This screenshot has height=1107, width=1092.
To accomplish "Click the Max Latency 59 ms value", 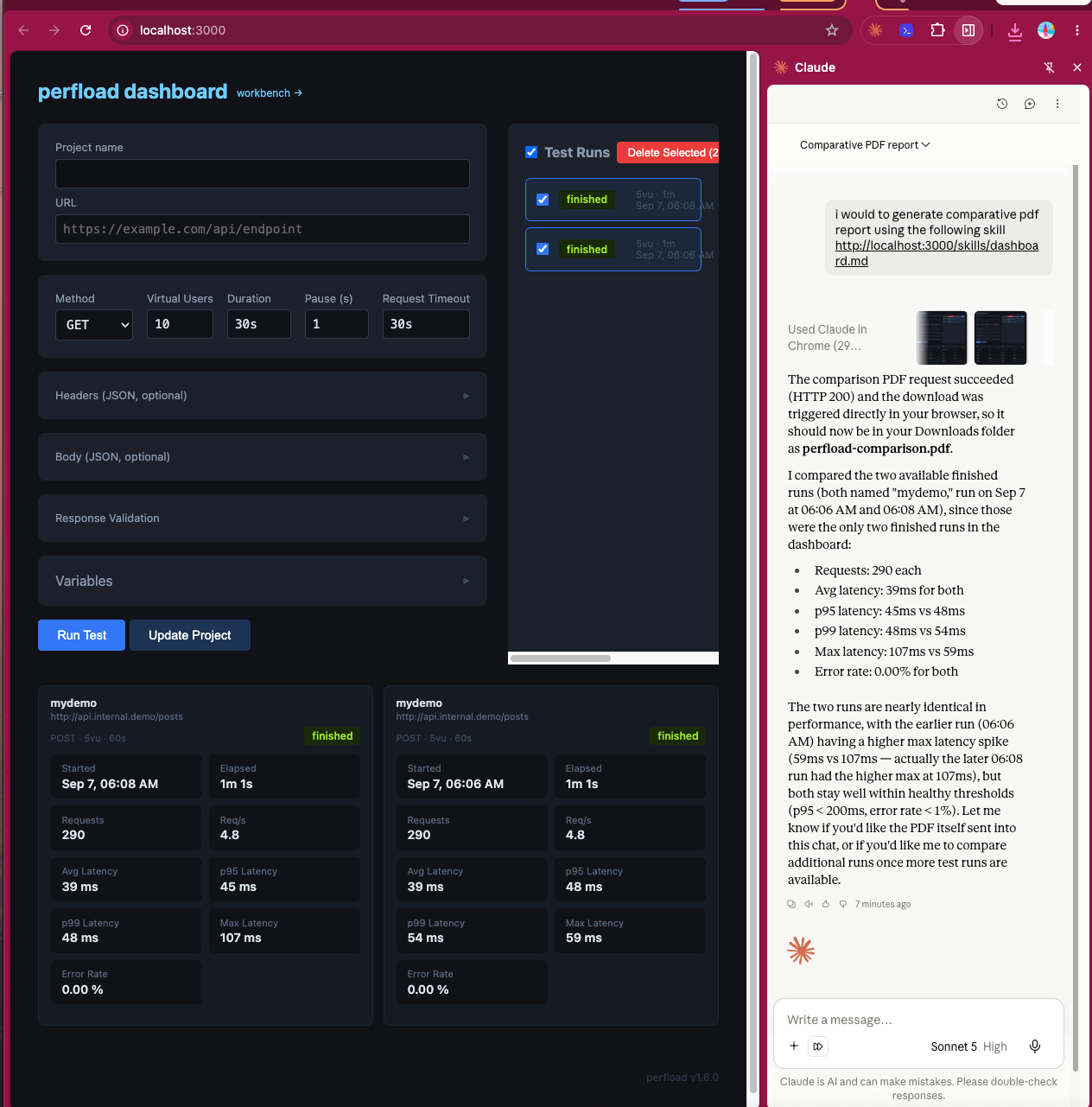I will click(584, 938).
